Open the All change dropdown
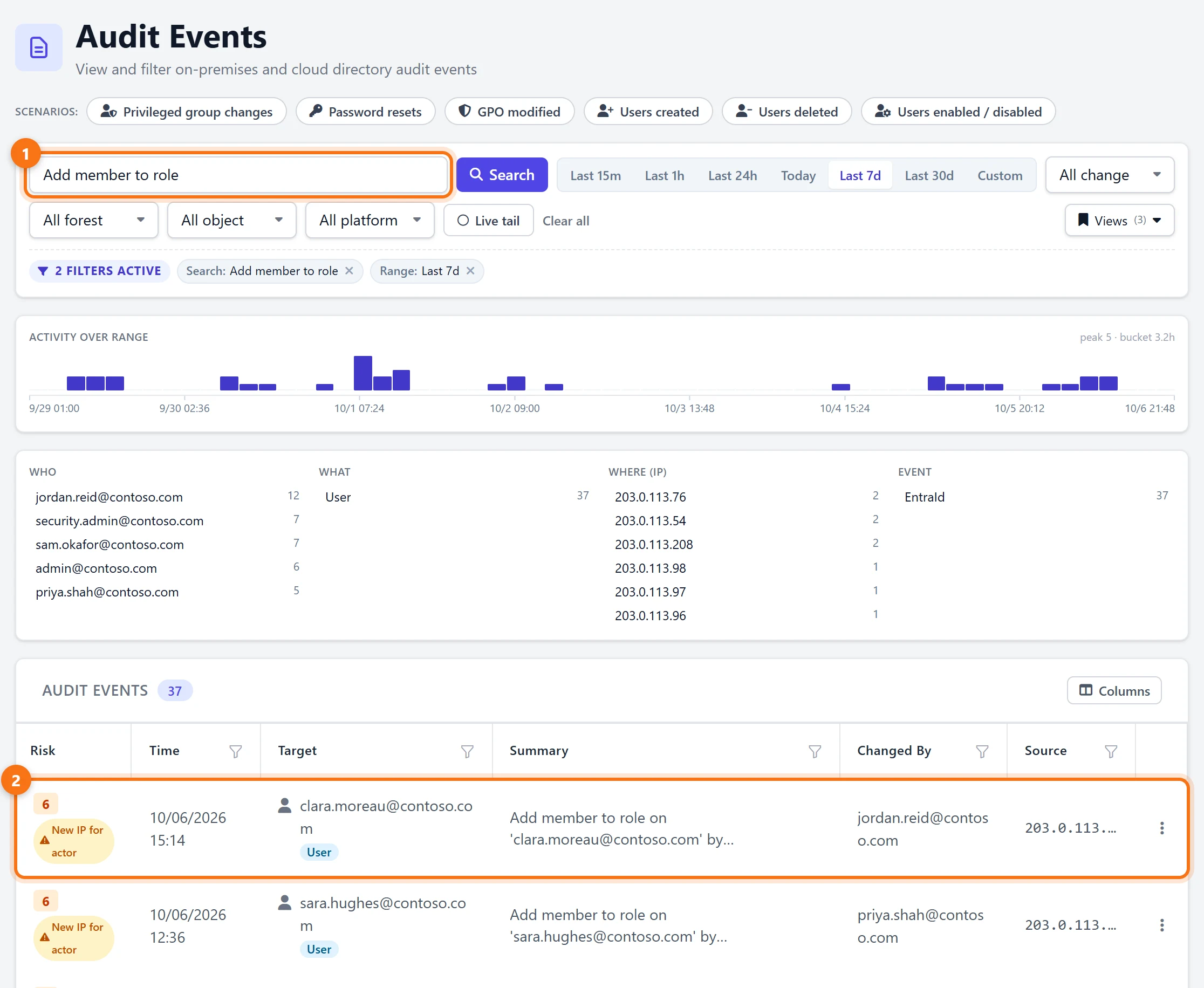The width and height of the screenshot is (1204, 988). [1110, 175]
